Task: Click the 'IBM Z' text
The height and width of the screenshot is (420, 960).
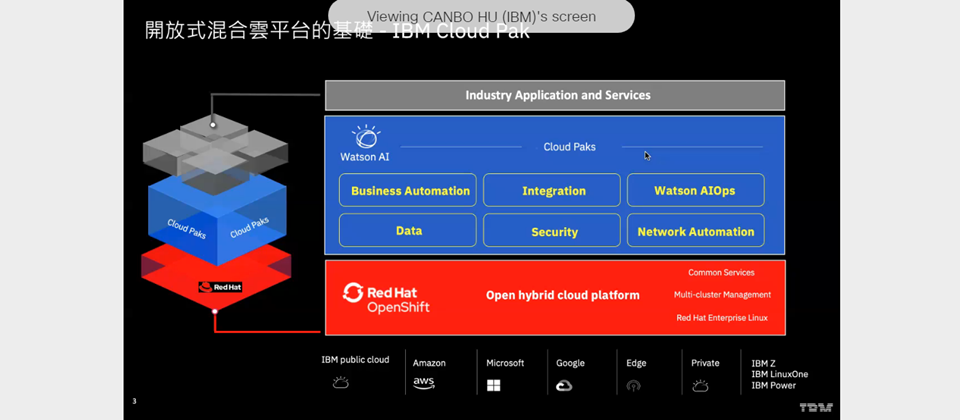Action: click(x=763, y=363)
